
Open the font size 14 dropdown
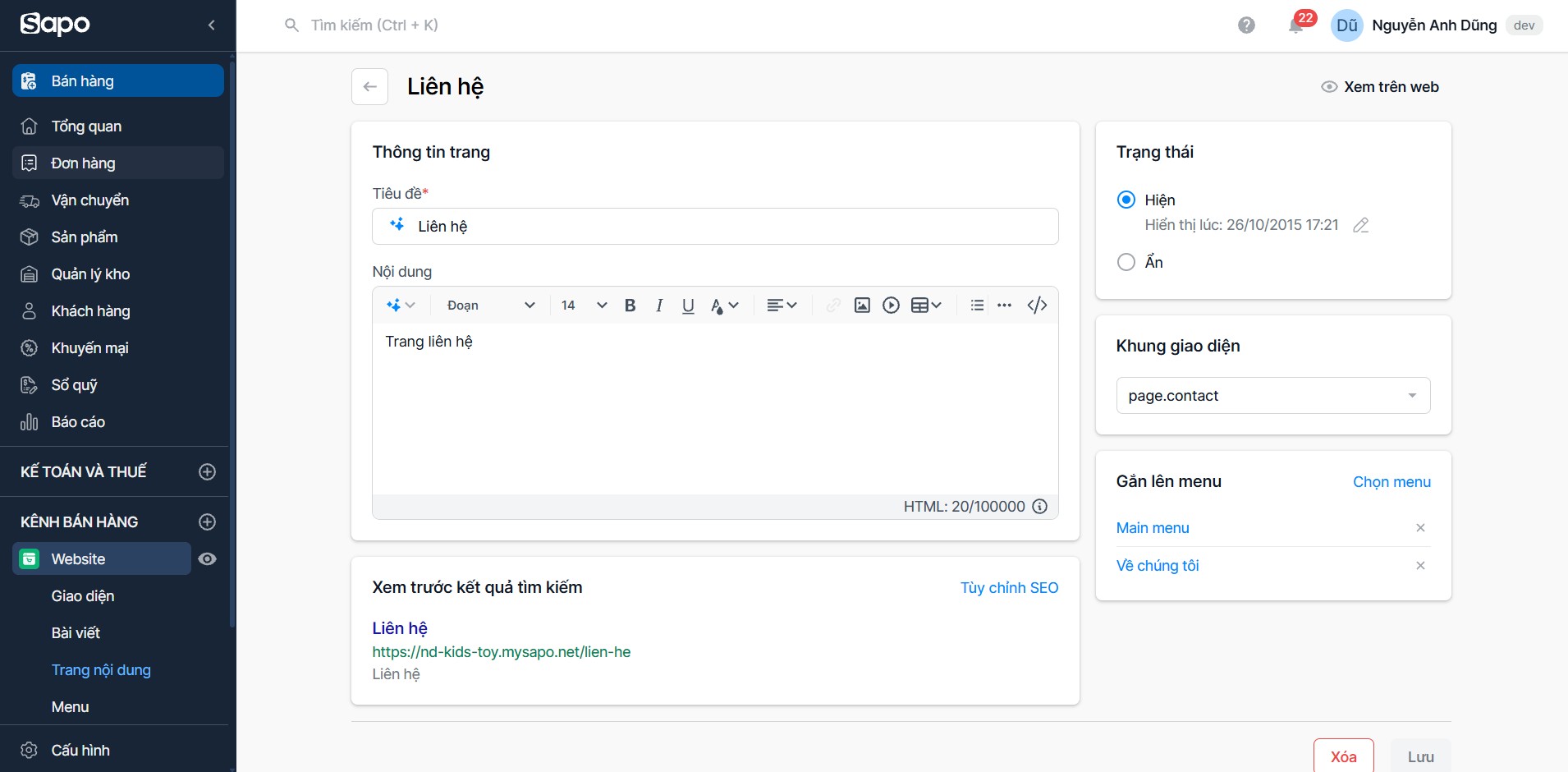(x=584, y=306)
